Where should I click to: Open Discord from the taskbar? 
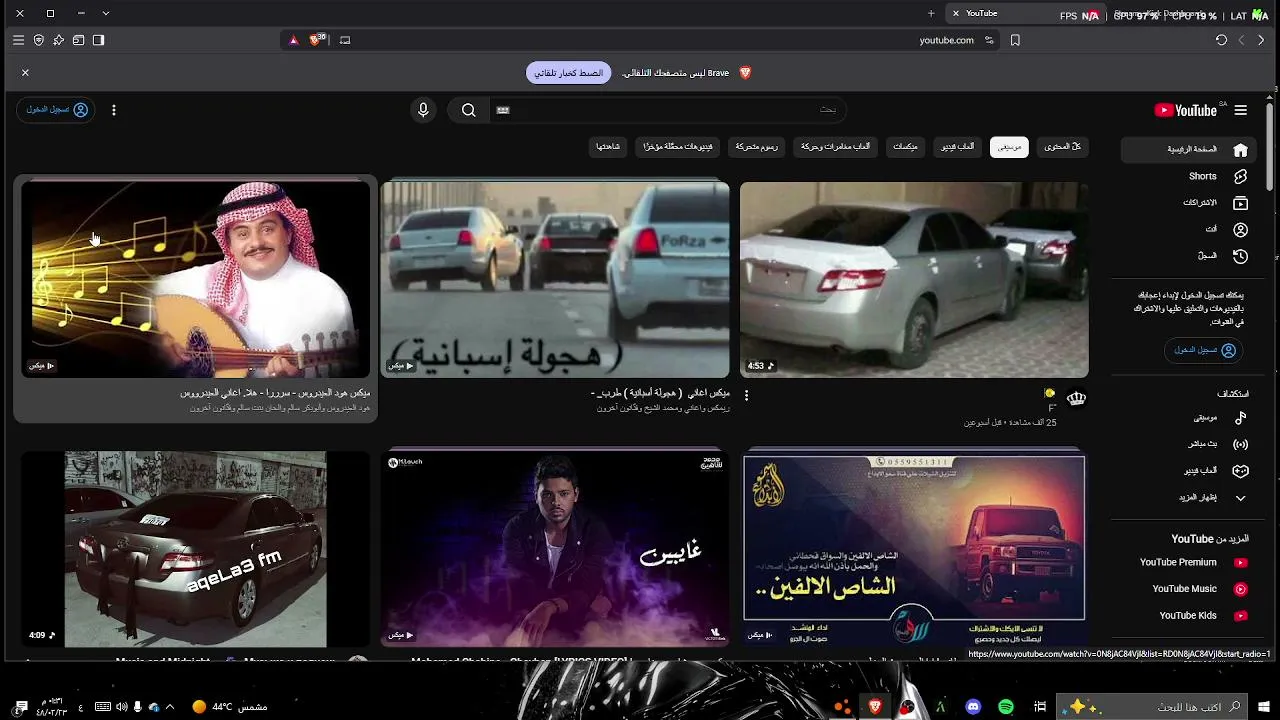(973, 707)
